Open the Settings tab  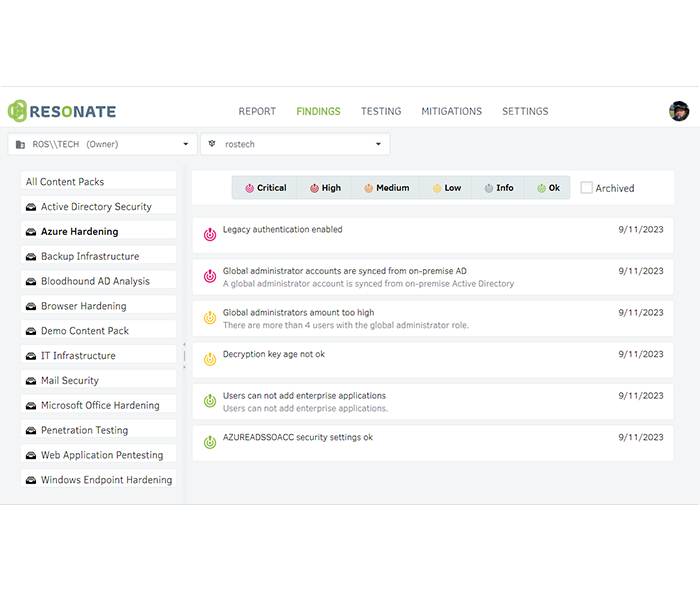click(525, 112)
